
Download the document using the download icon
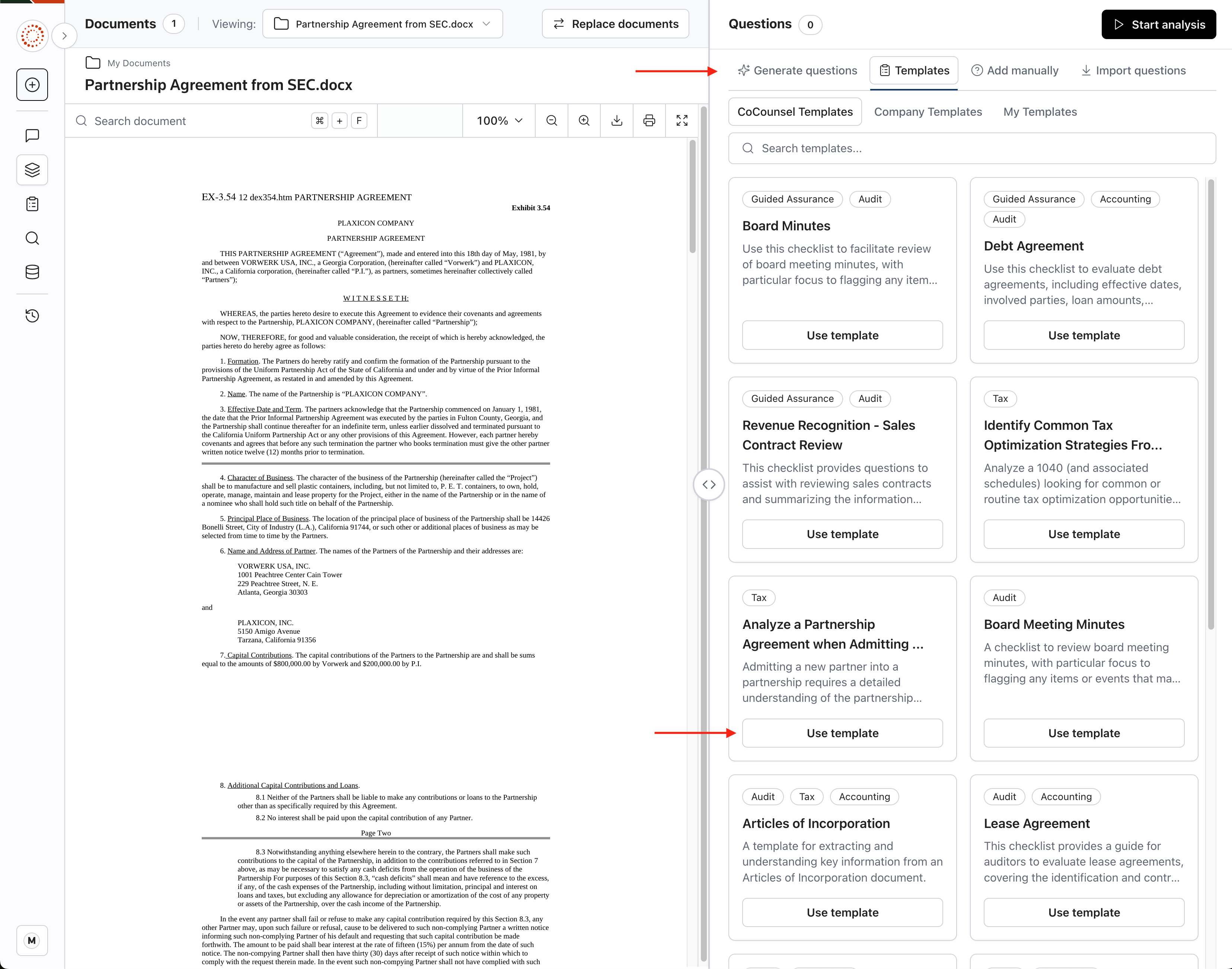click(x=617, y=120)
